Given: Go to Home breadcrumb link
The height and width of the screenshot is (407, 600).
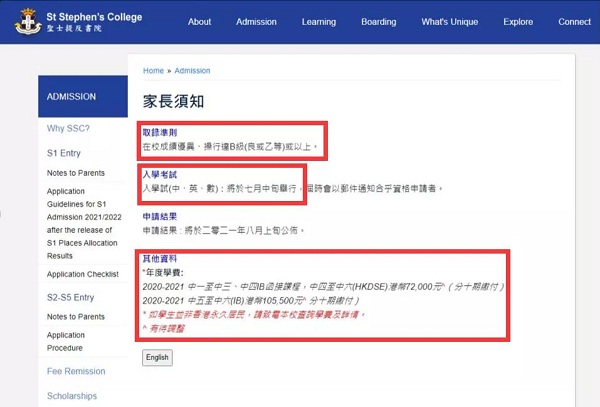Looking at the screenshot, I should pyautogui.click(x=153, y=71).
